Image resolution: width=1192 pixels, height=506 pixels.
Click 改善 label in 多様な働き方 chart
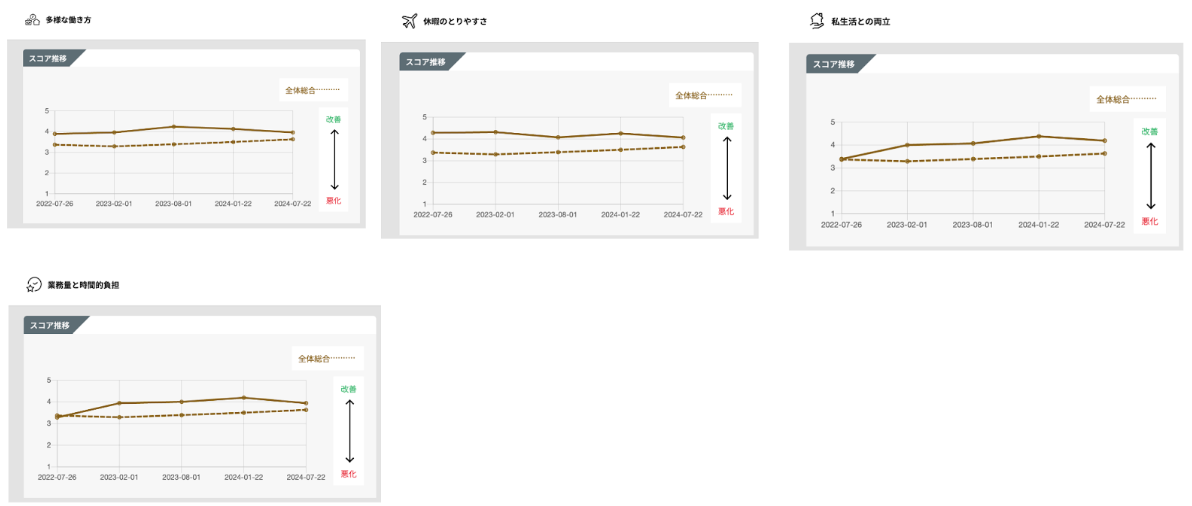point(334,119)
